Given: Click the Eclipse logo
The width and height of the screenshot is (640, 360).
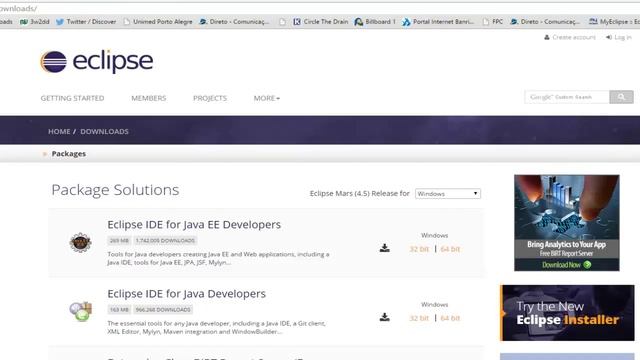Looking at the screenshot, I should click(x=96, y=62).
